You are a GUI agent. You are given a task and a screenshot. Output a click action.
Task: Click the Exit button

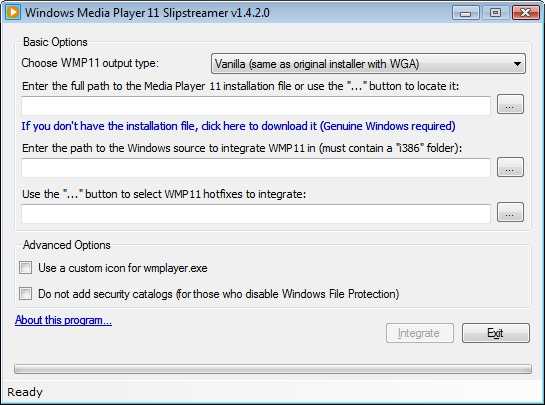[496, 333]
